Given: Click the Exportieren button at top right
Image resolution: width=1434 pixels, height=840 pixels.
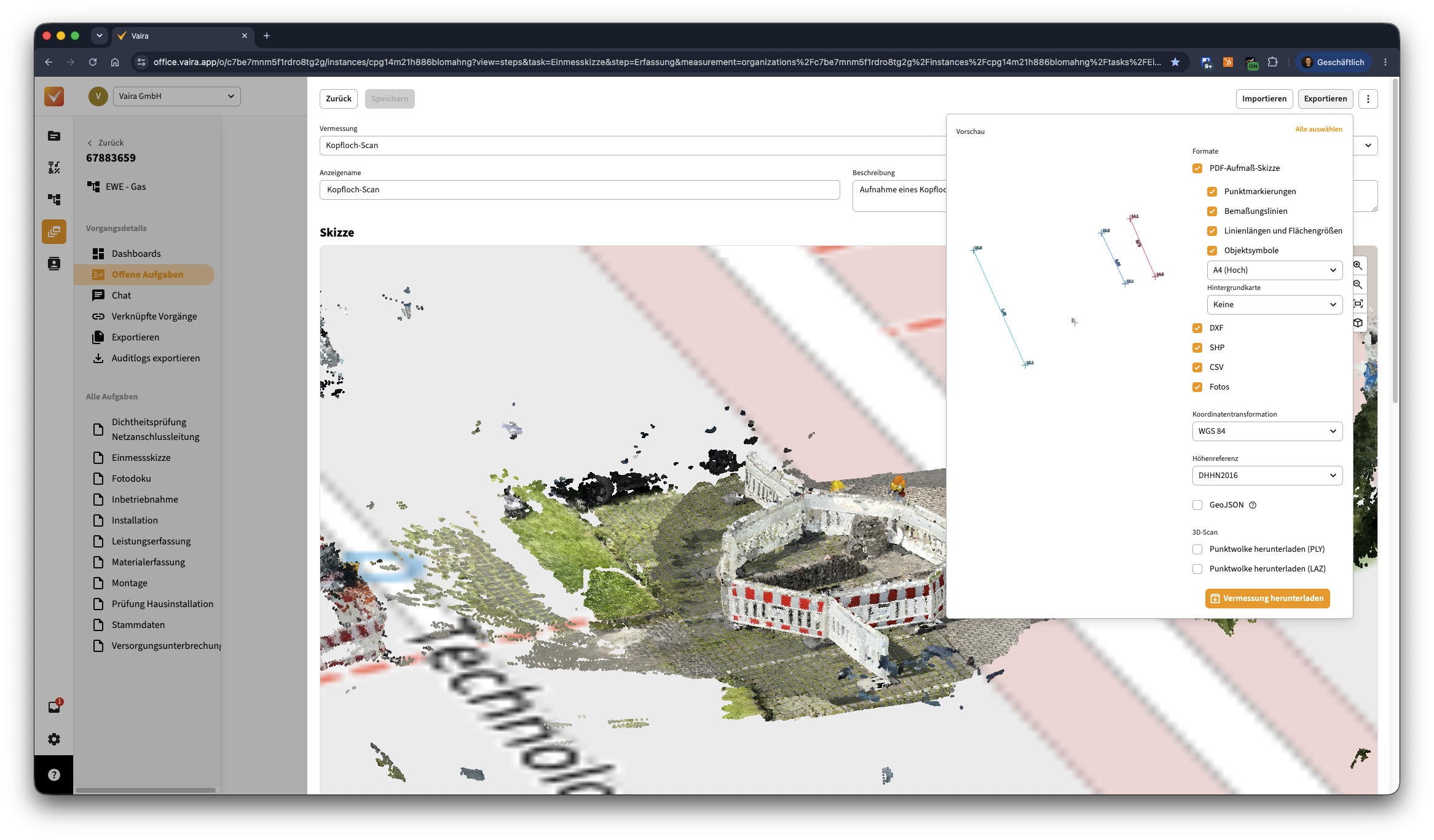Looking at the screenshot, I should tap(1326, 99).
